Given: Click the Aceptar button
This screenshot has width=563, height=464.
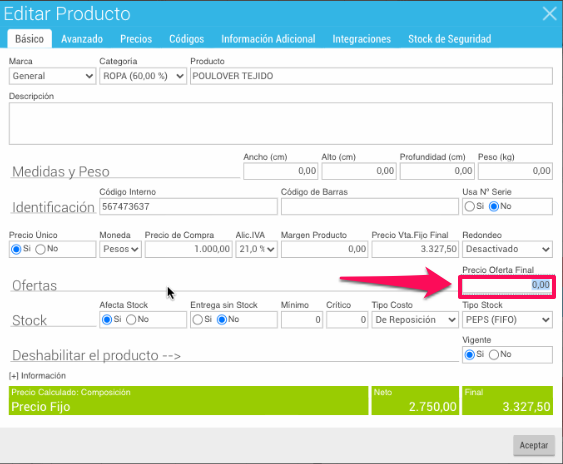Looking at the screenshot, I should (x=534, y=445).
